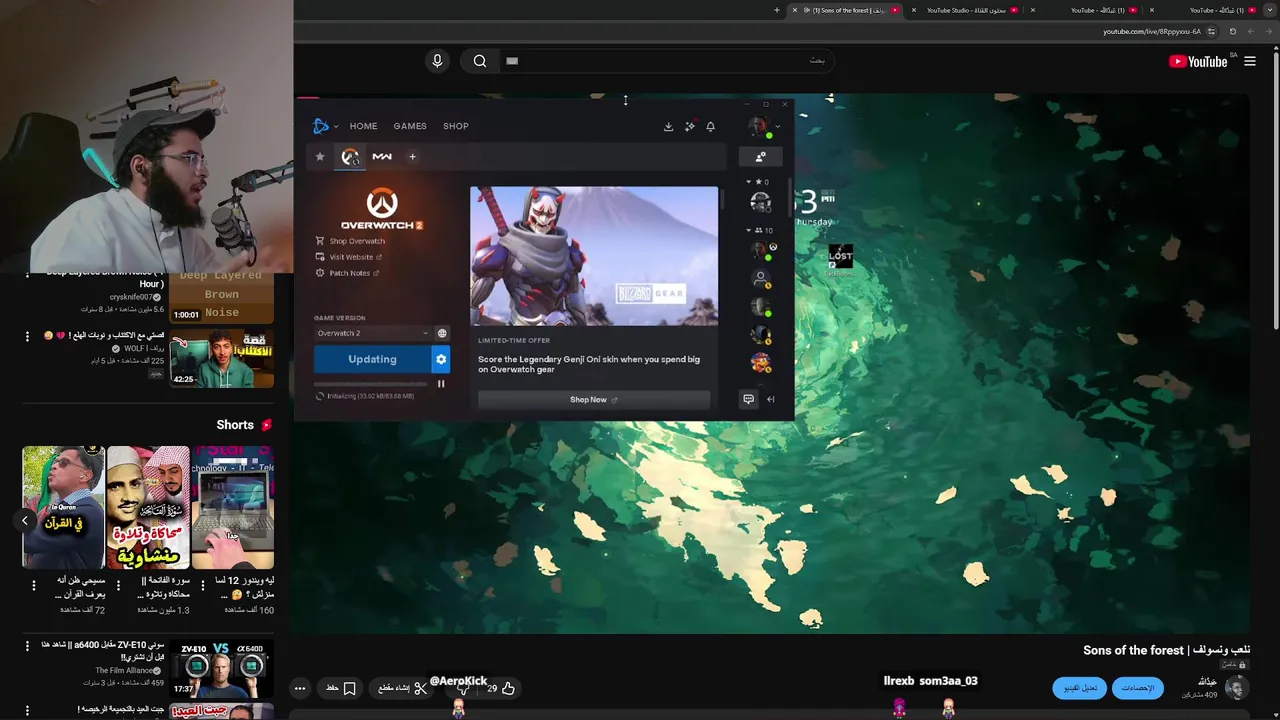Open Battle.net notifications bell
This screenshot has height=720, width=1280.
pyautogui.click(x=710, y=126)
